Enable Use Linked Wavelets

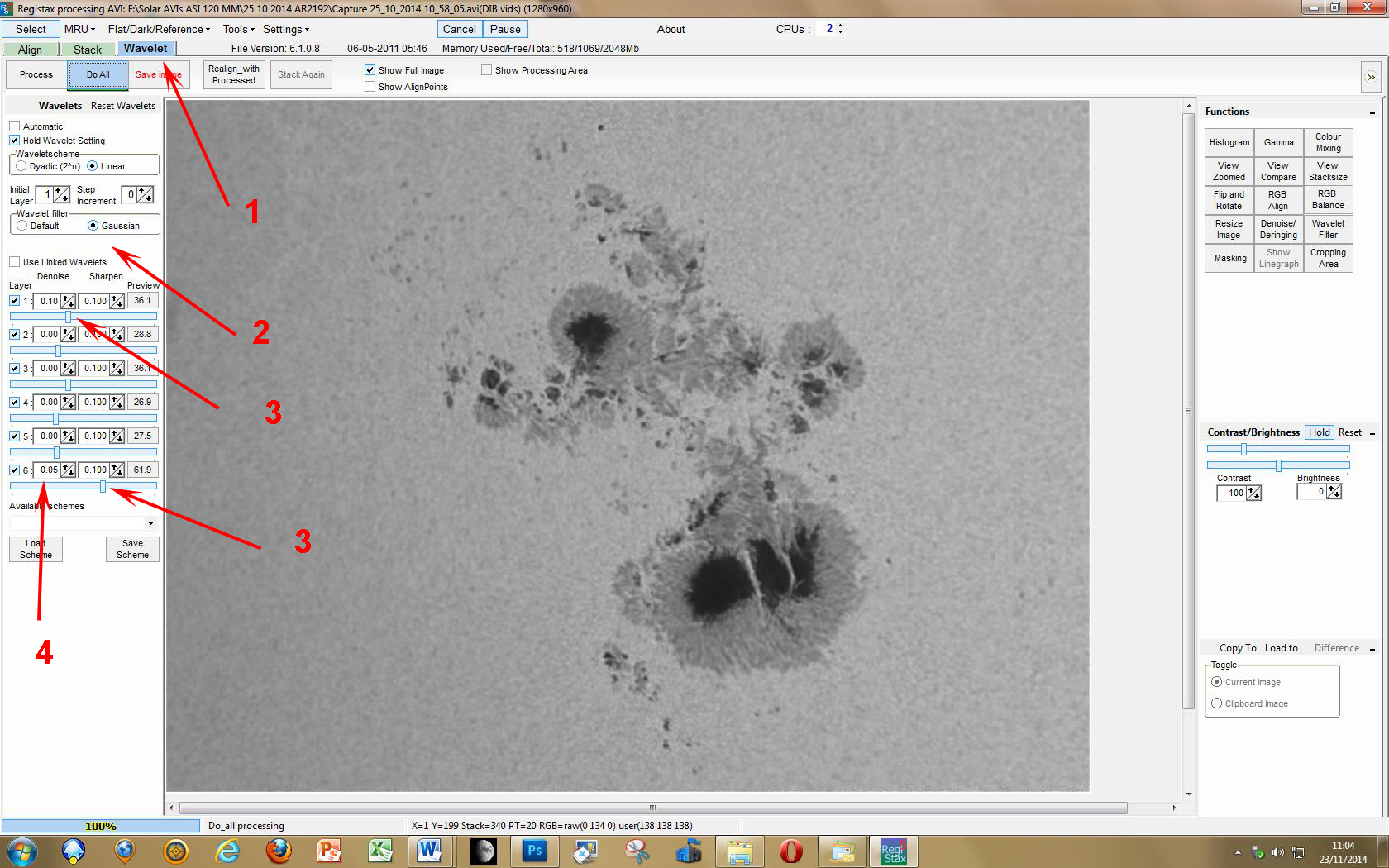(15, 262)
